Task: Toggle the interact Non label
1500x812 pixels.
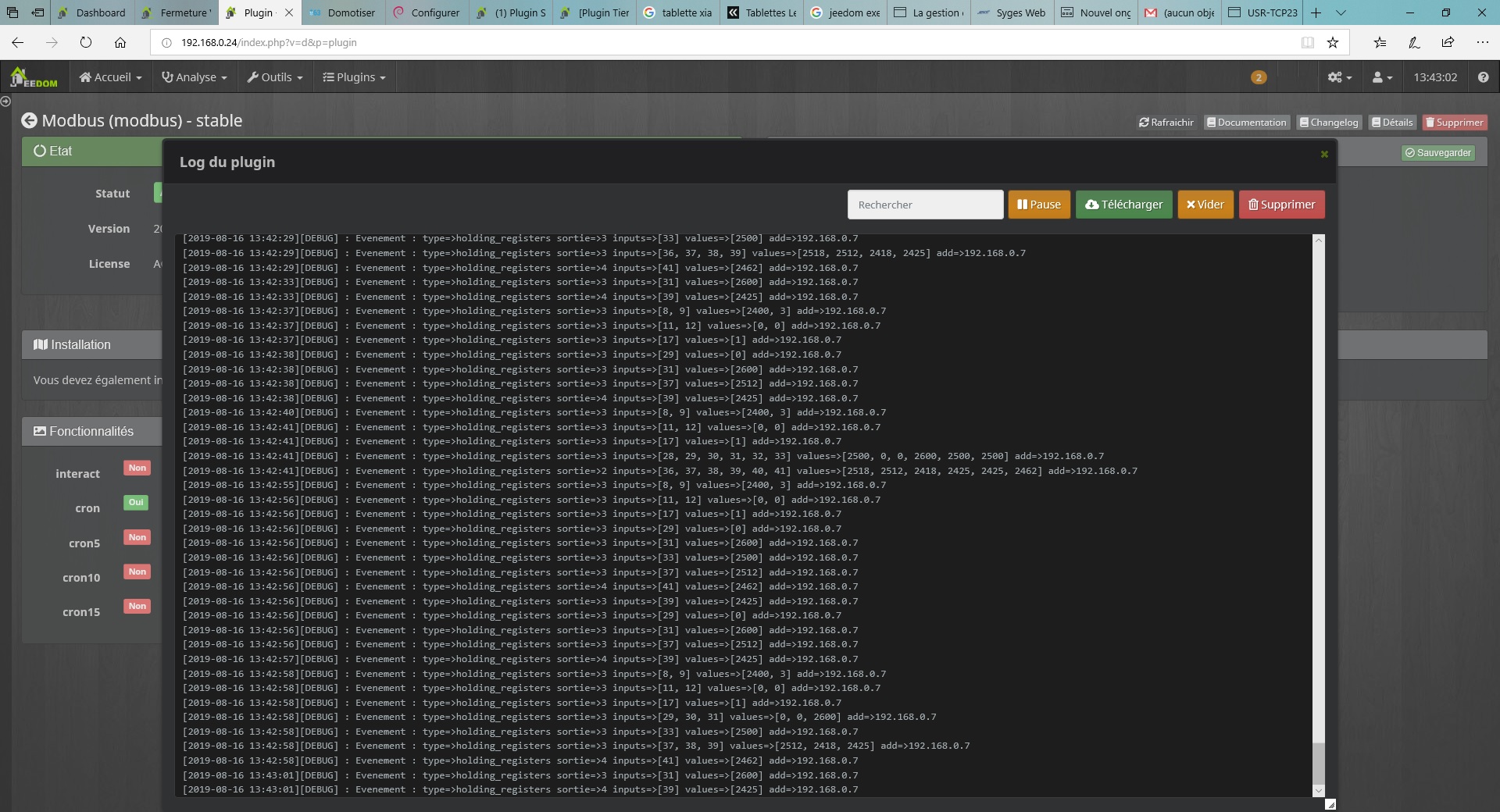Action: (x=137, y=468)
